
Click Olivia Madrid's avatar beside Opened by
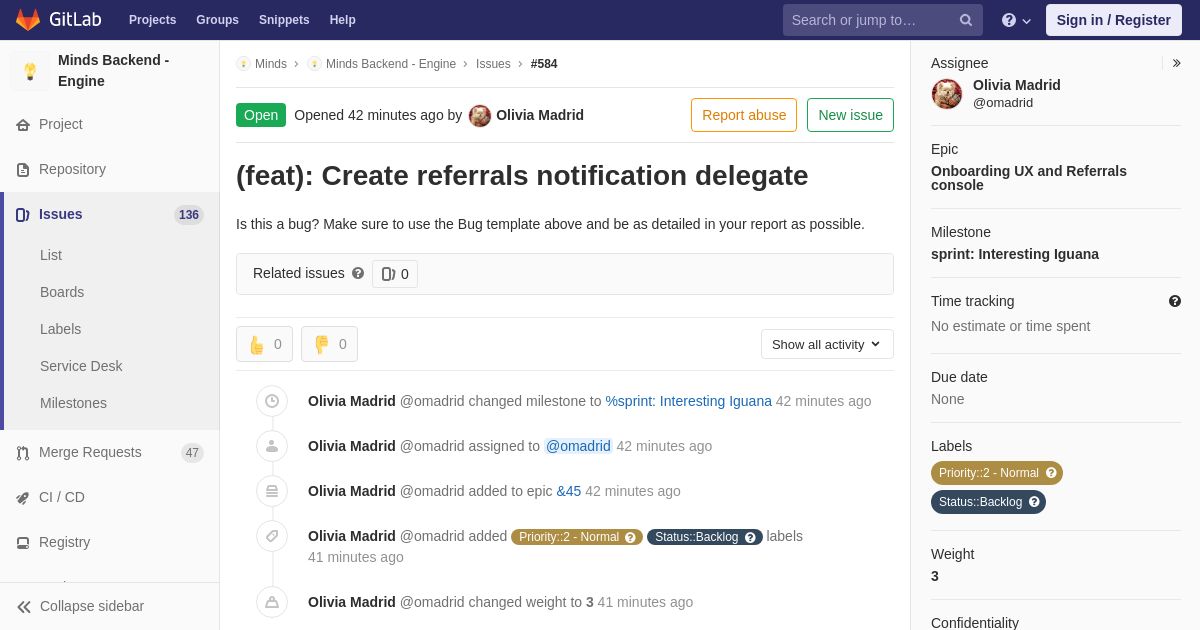[x=480, y=115]
